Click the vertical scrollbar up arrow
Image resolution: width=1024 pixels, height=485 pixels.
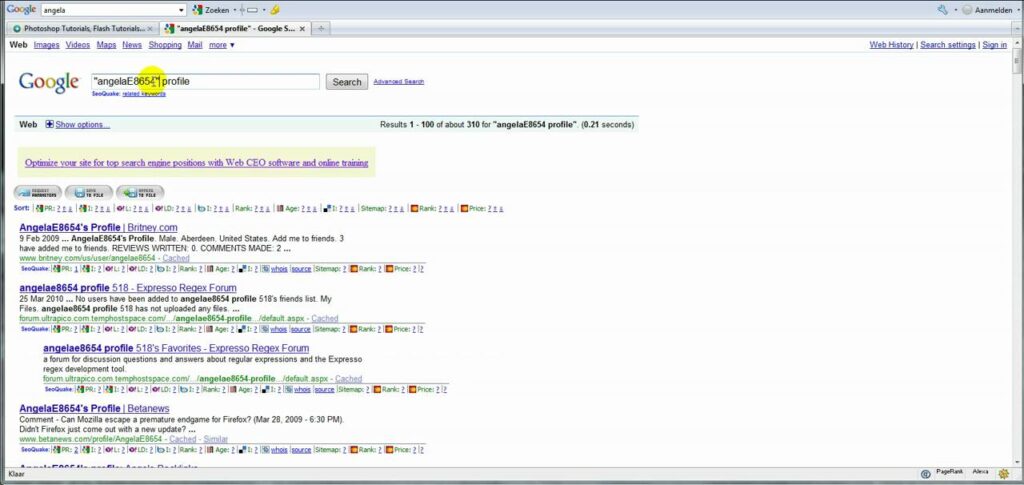click(1017, 42)
